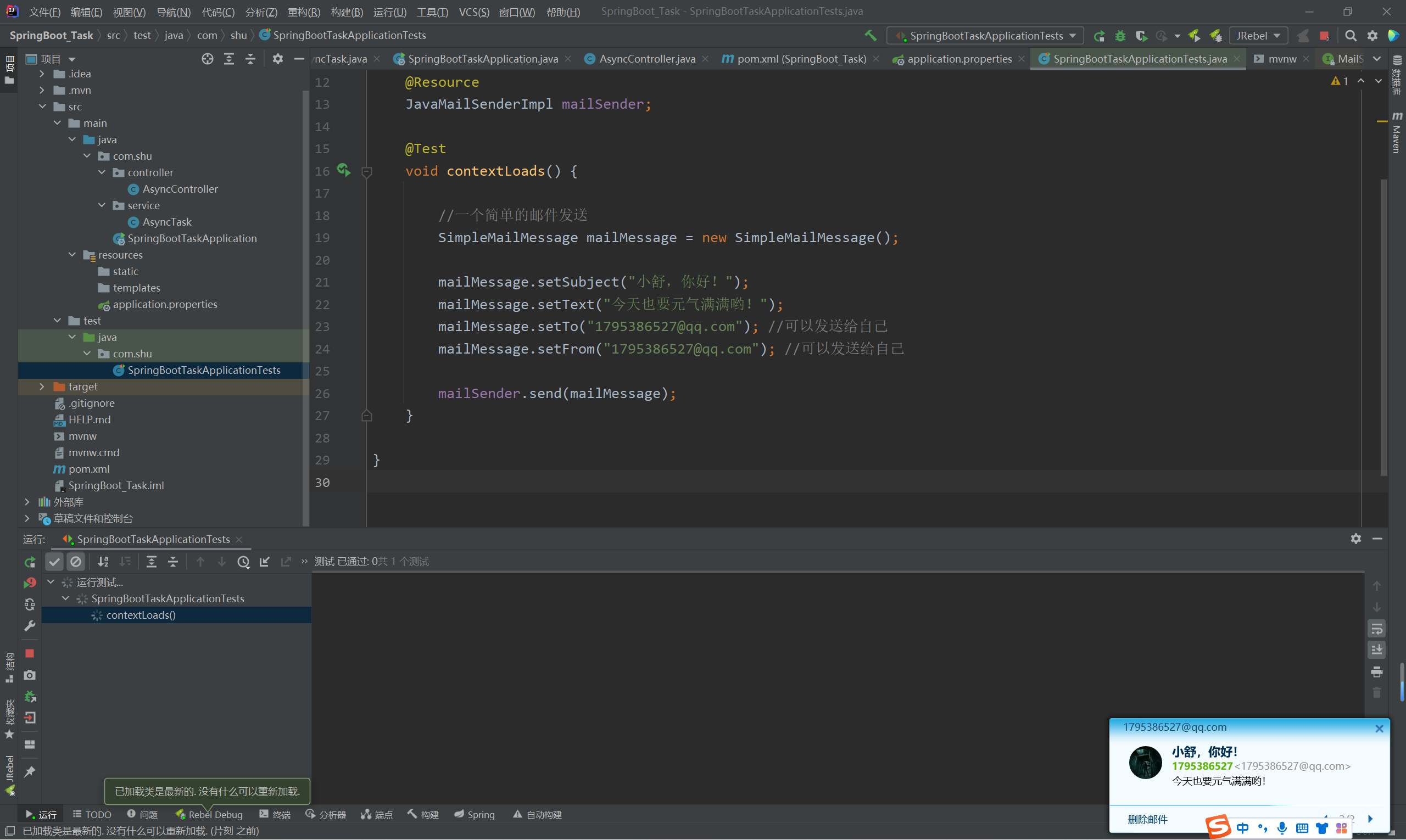Click the Rerun tests icon in Run panel

[x=30, y=562]
